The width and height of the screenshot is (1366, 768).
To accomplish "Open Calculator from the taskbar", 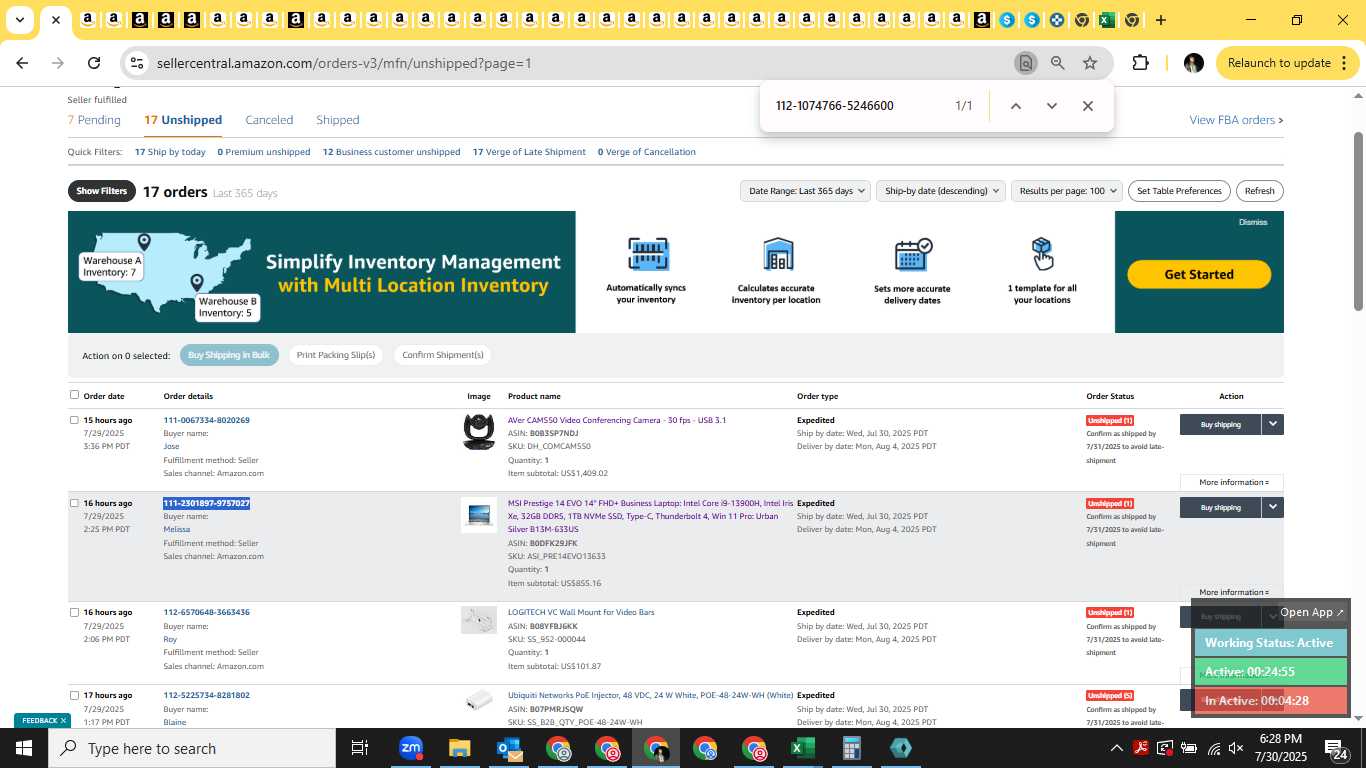I will pyautogui.click(x=851, y=748).
